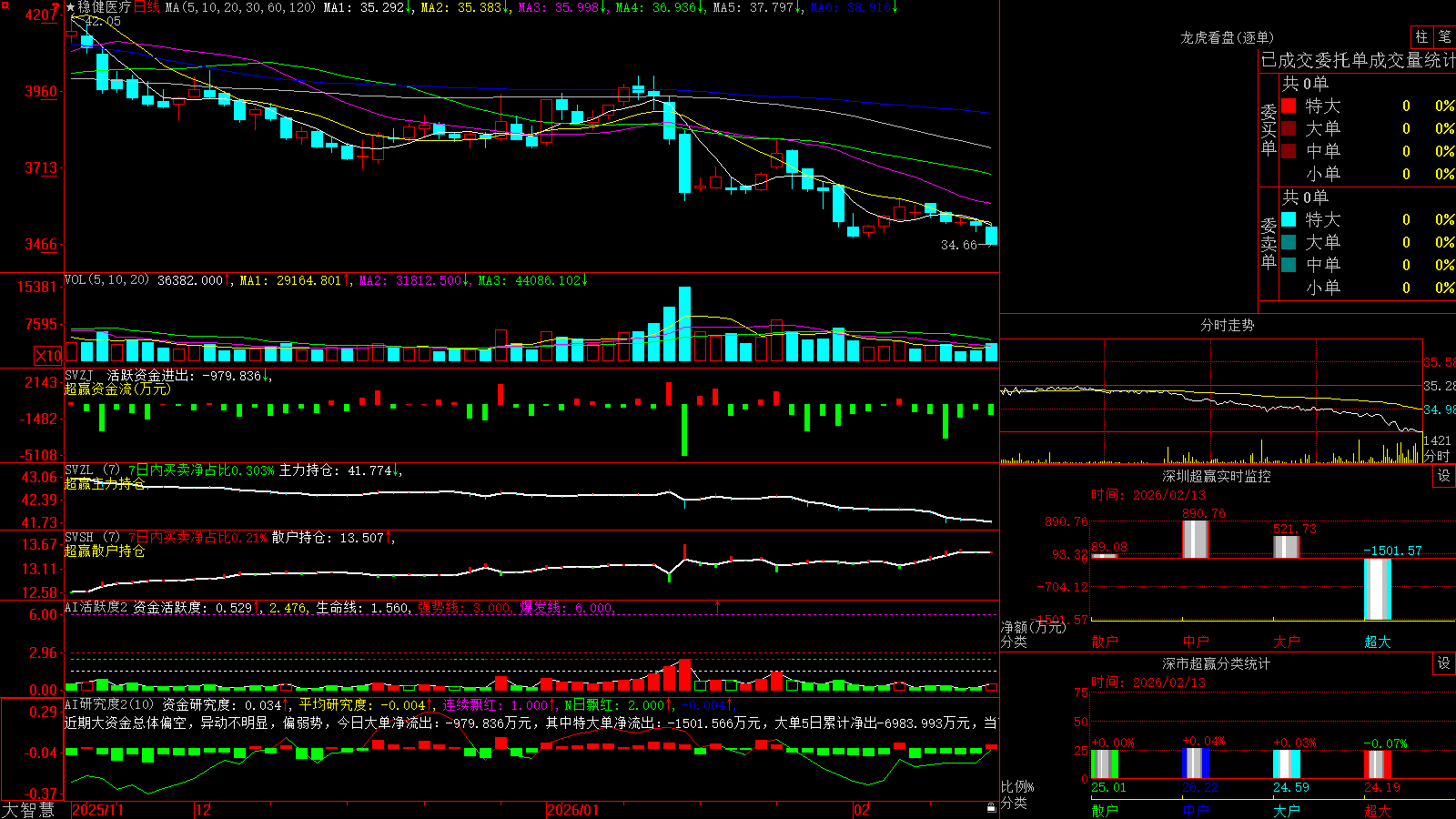Viewport: 1456px width, 819px height.
Task: Click the 12 month marker on the time axis
Action: [204, 810]
